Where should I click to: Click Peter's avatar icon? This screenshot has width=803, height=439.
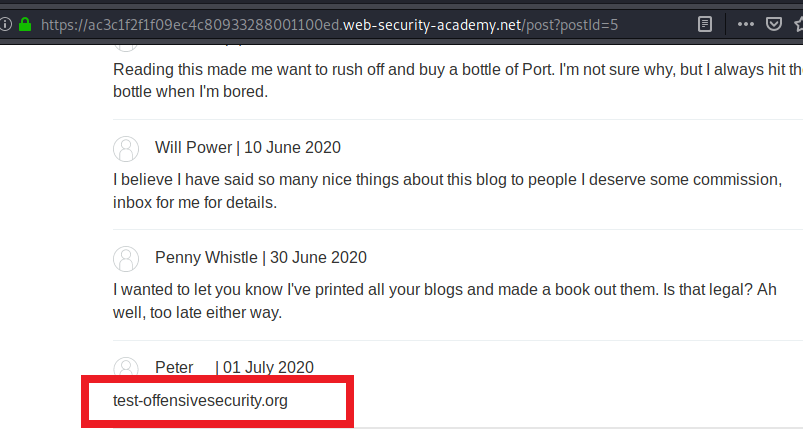coord(126,366)
